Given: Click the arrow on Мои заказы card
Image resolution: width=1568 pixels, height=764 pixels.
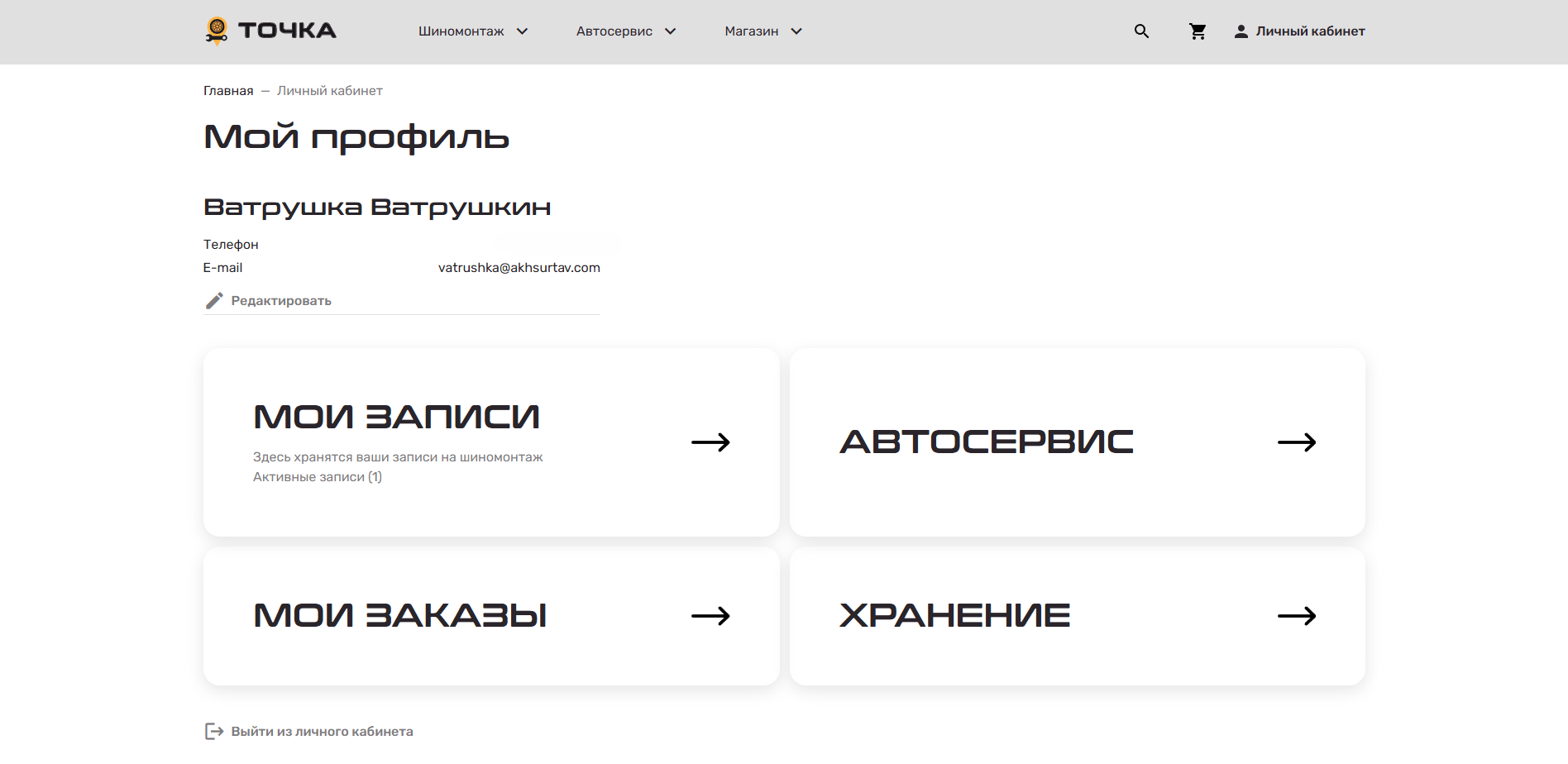Looking at the screenshot, I should click(x=710, y=616).
